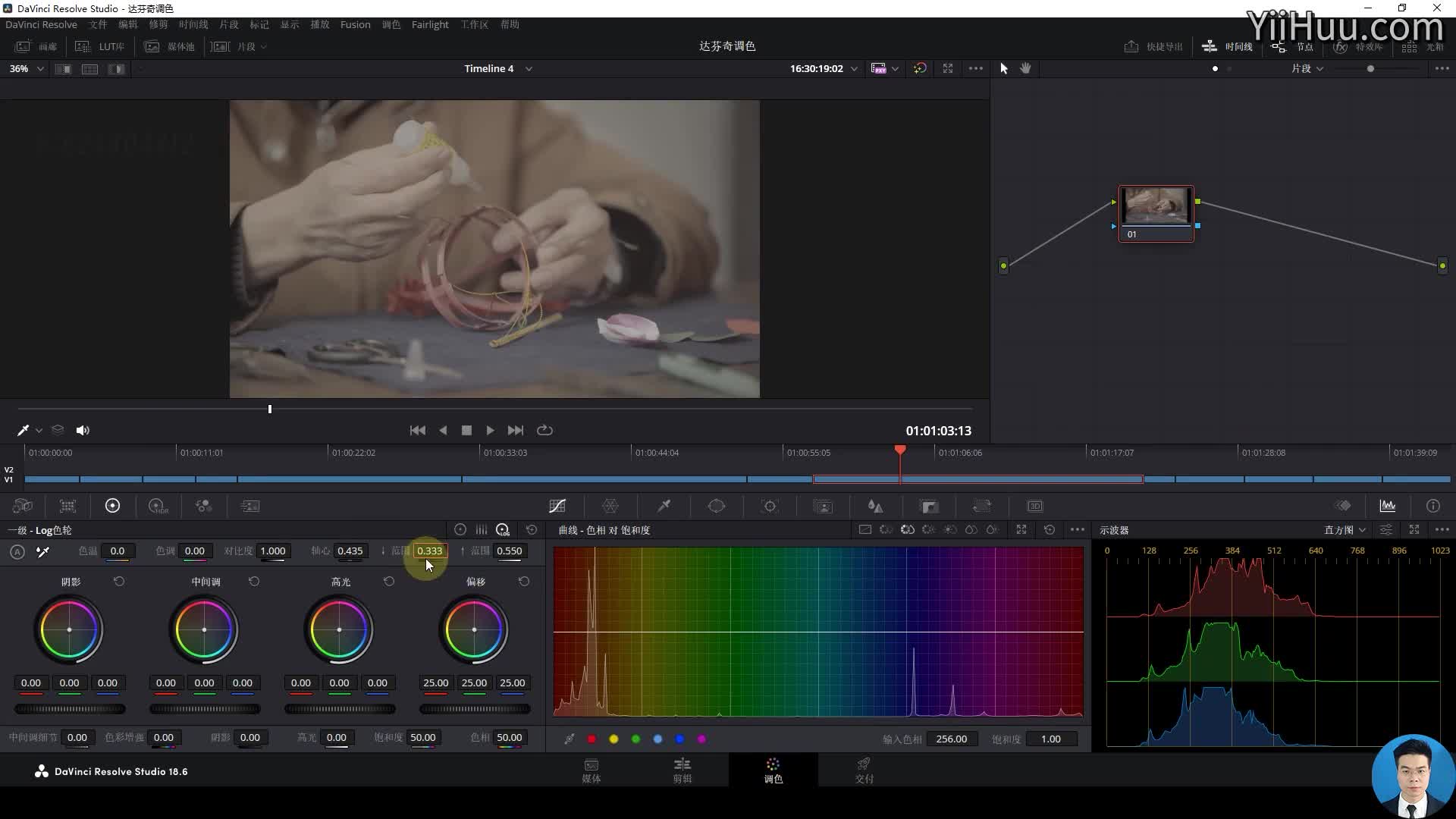Jump to the first frame
1456x819 pixels.
(x=417, y=430)
